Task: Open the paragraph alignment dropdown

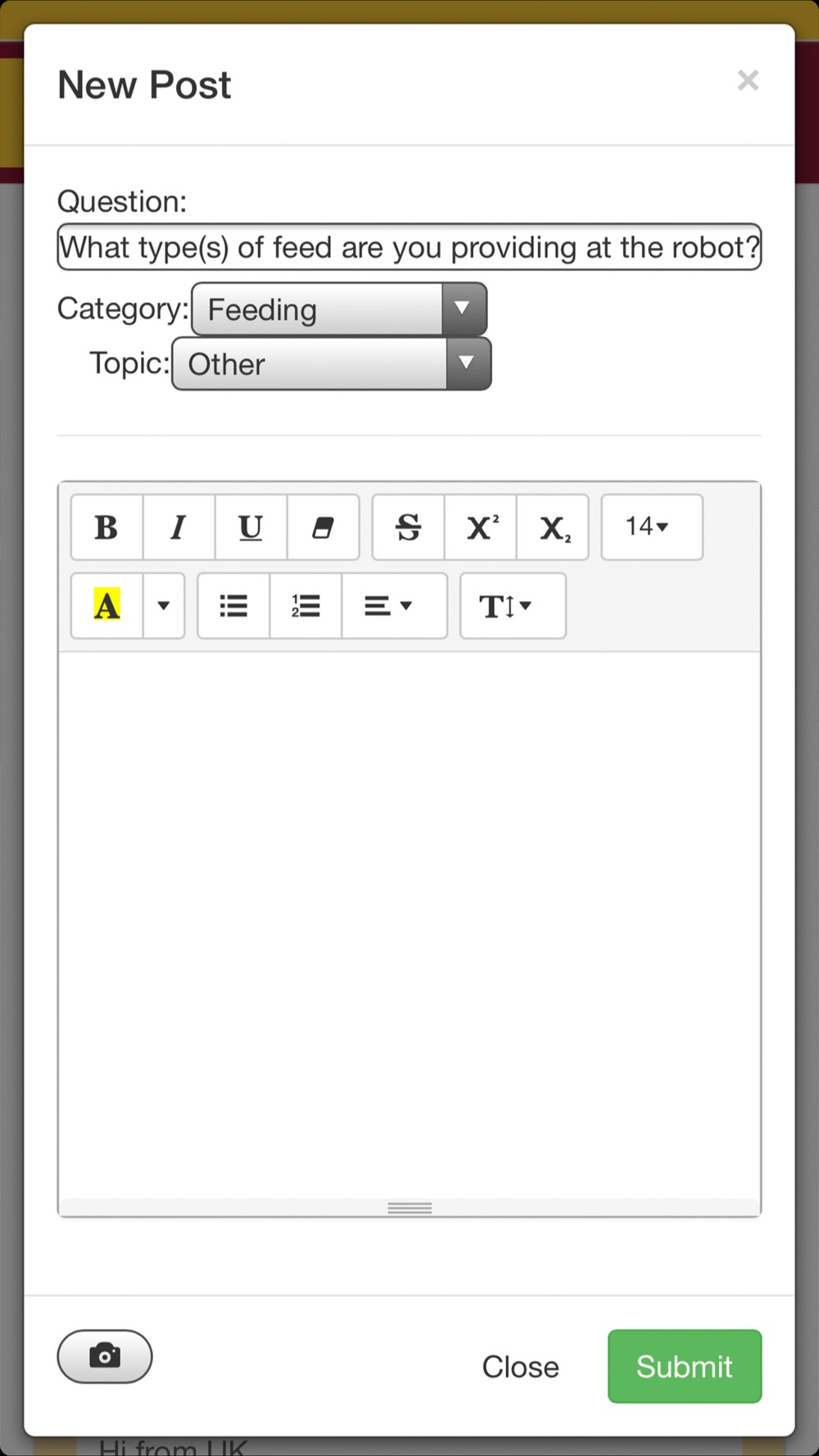Action: point(395,606)
